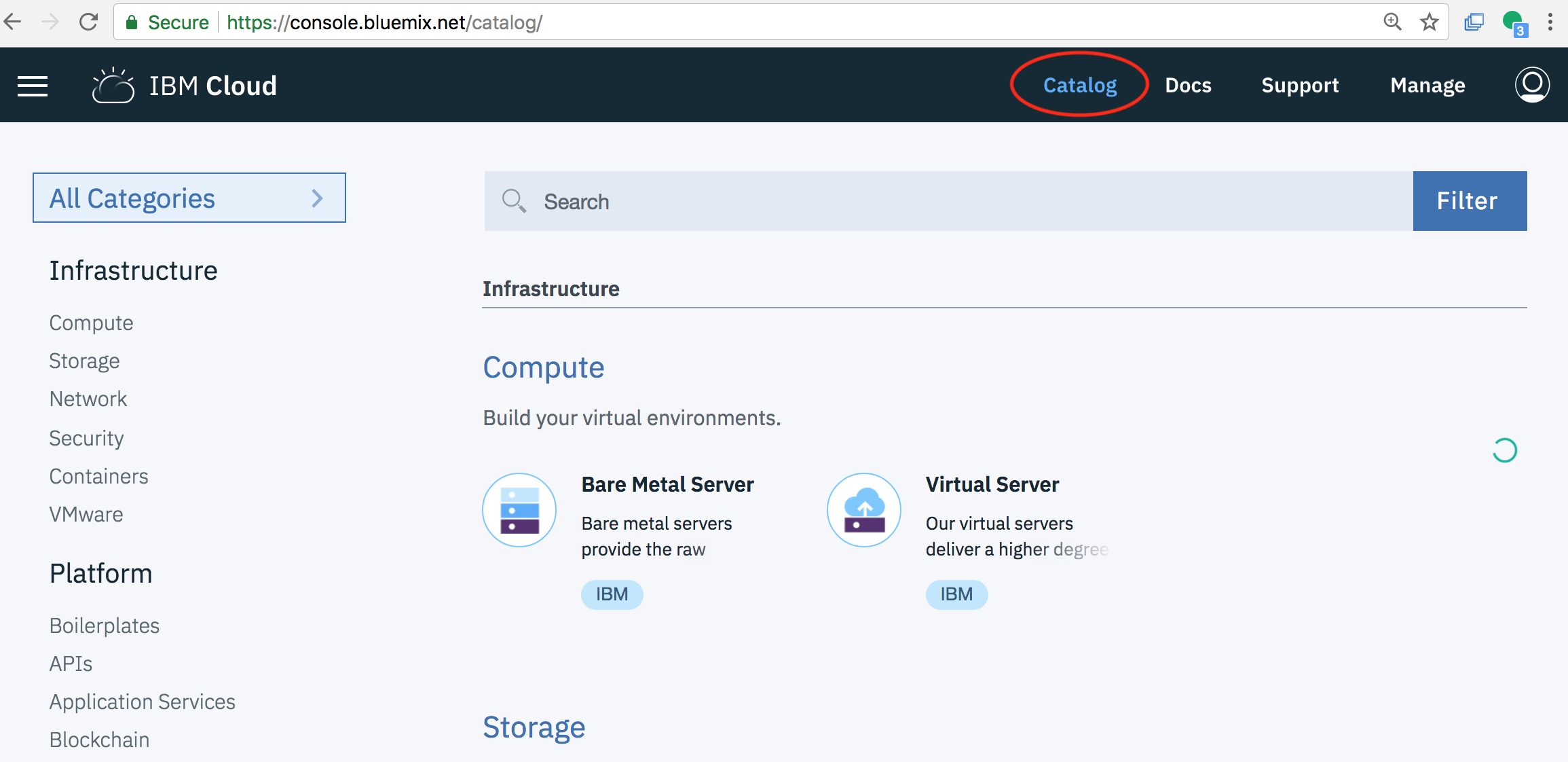1568x762 pixels.
Task: Open the Chrome three-dot menu
Action: point(1550,22)
